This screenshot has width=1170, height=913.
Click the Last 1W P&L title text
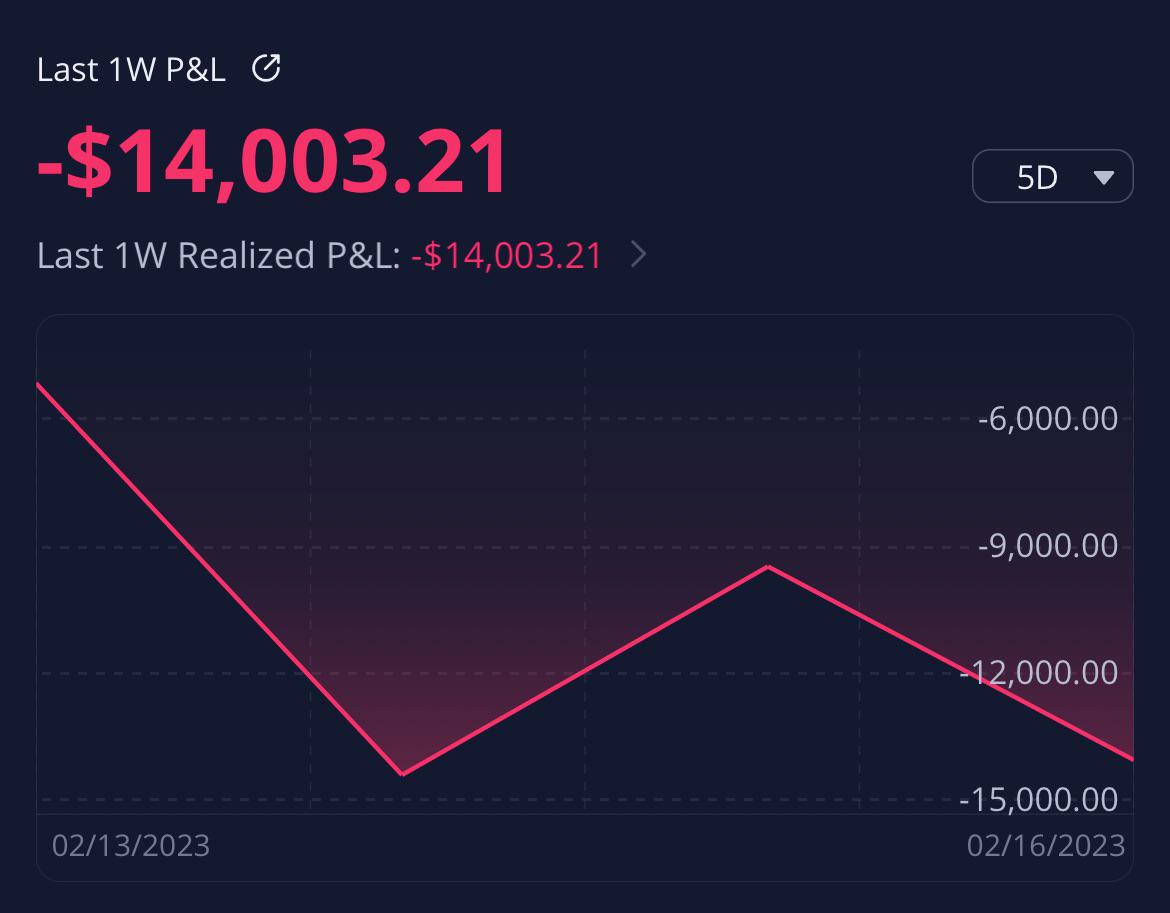tap(131, 70)
